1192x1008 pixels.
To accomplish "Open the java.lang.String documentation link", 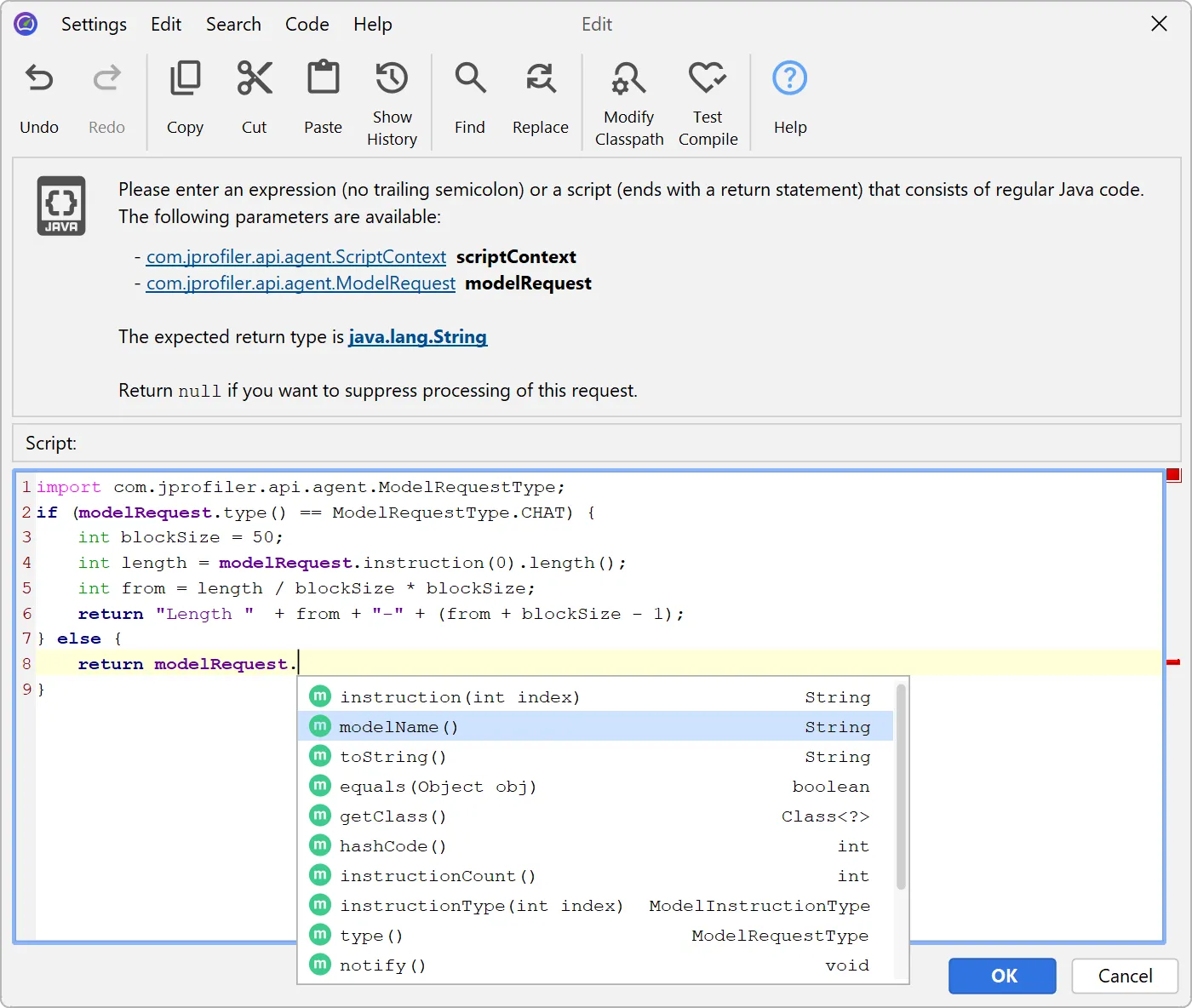I will pos(417,337).
